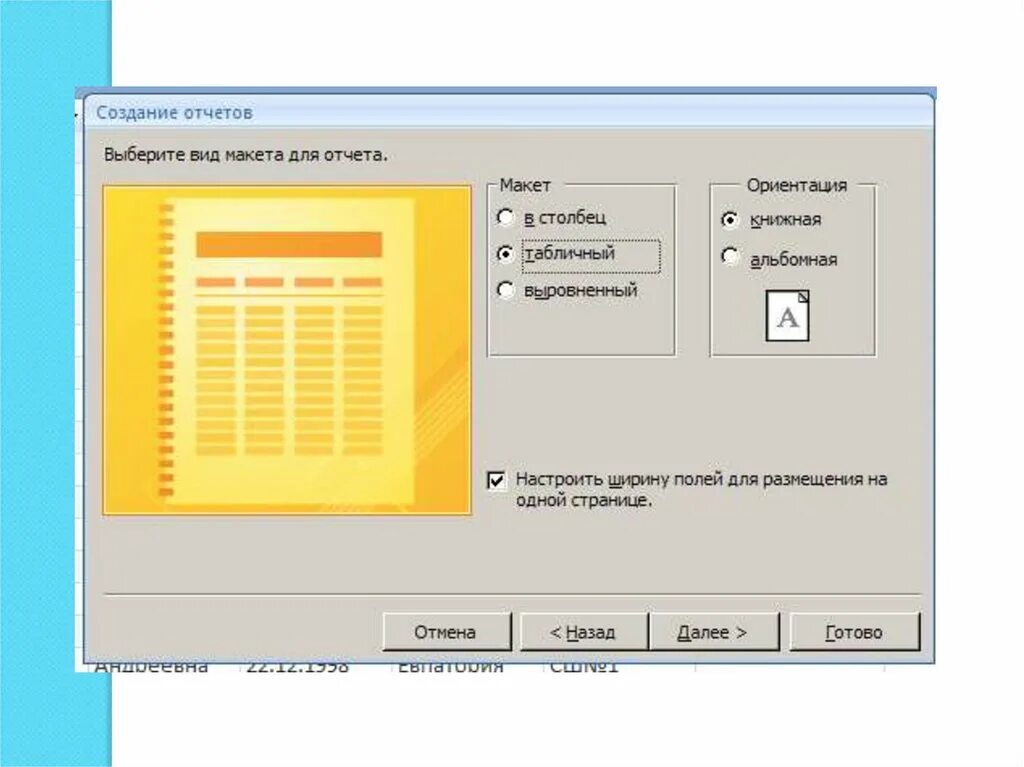Pick the "выровненный" layout option
This screenshot has width=1024, height=767.
pos(505,289)
